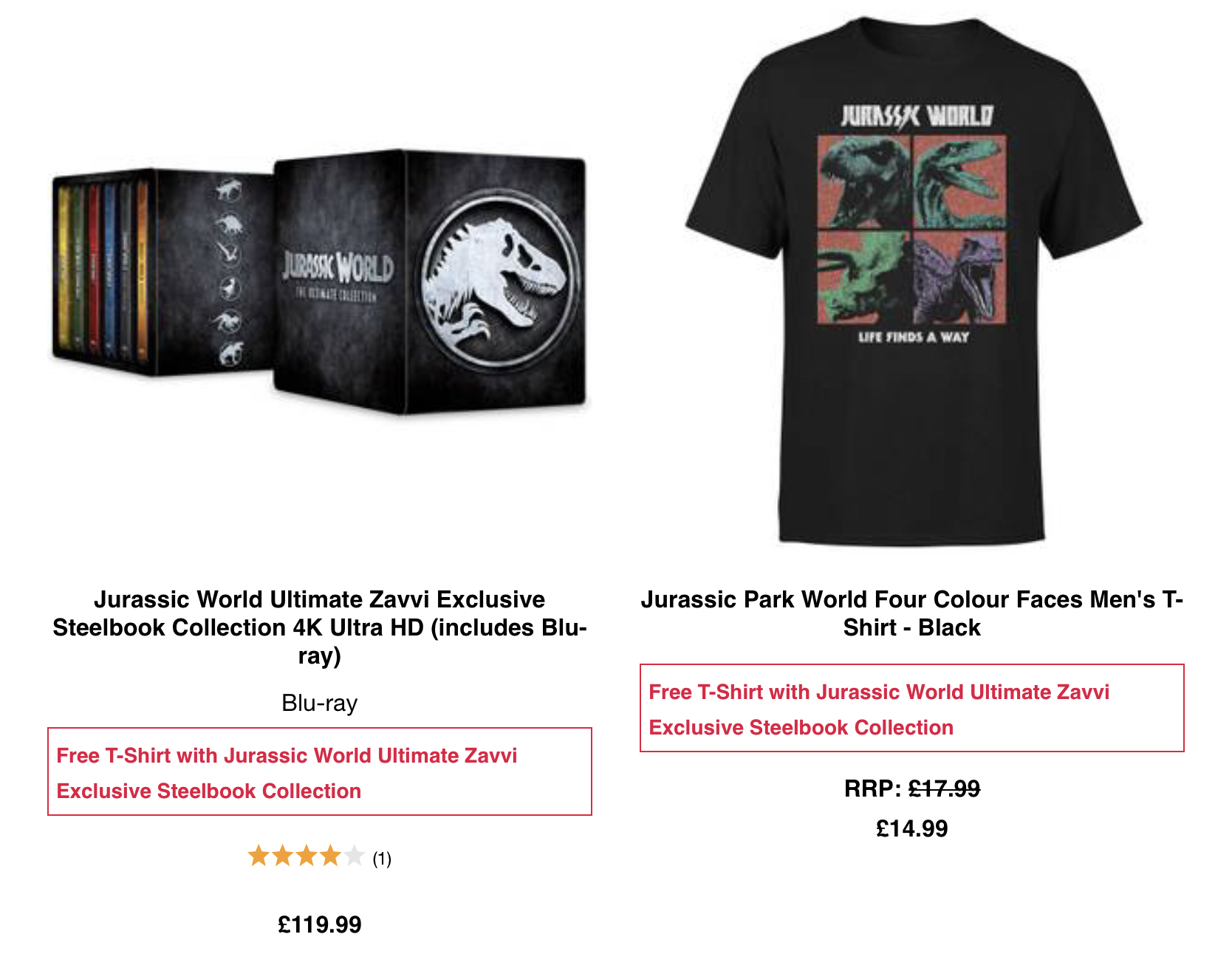The height and width of the screenshot is (954, 1232).
Task: Click the struck-through RRP £17.99
Action: (944, 788)
